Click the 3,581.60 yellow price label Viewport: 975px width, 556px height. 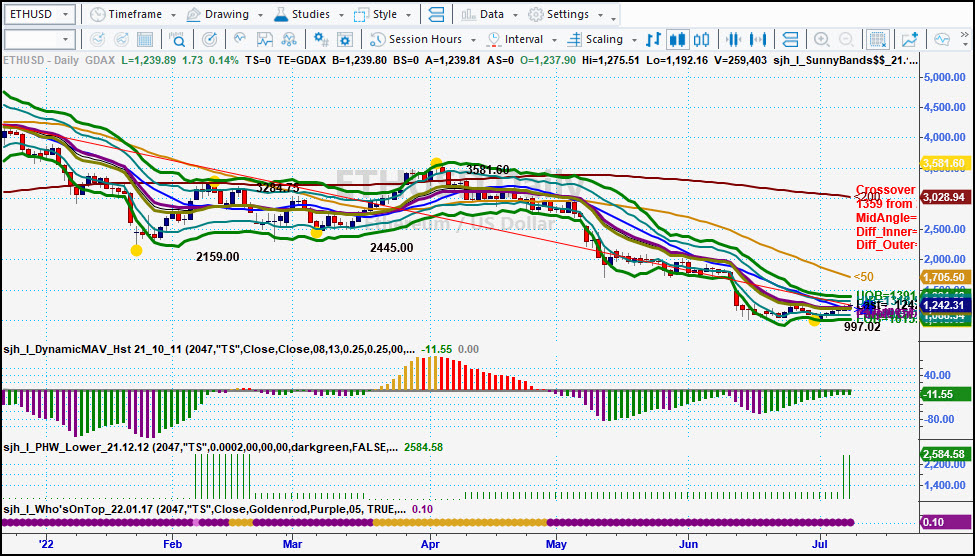pos(945,163)
